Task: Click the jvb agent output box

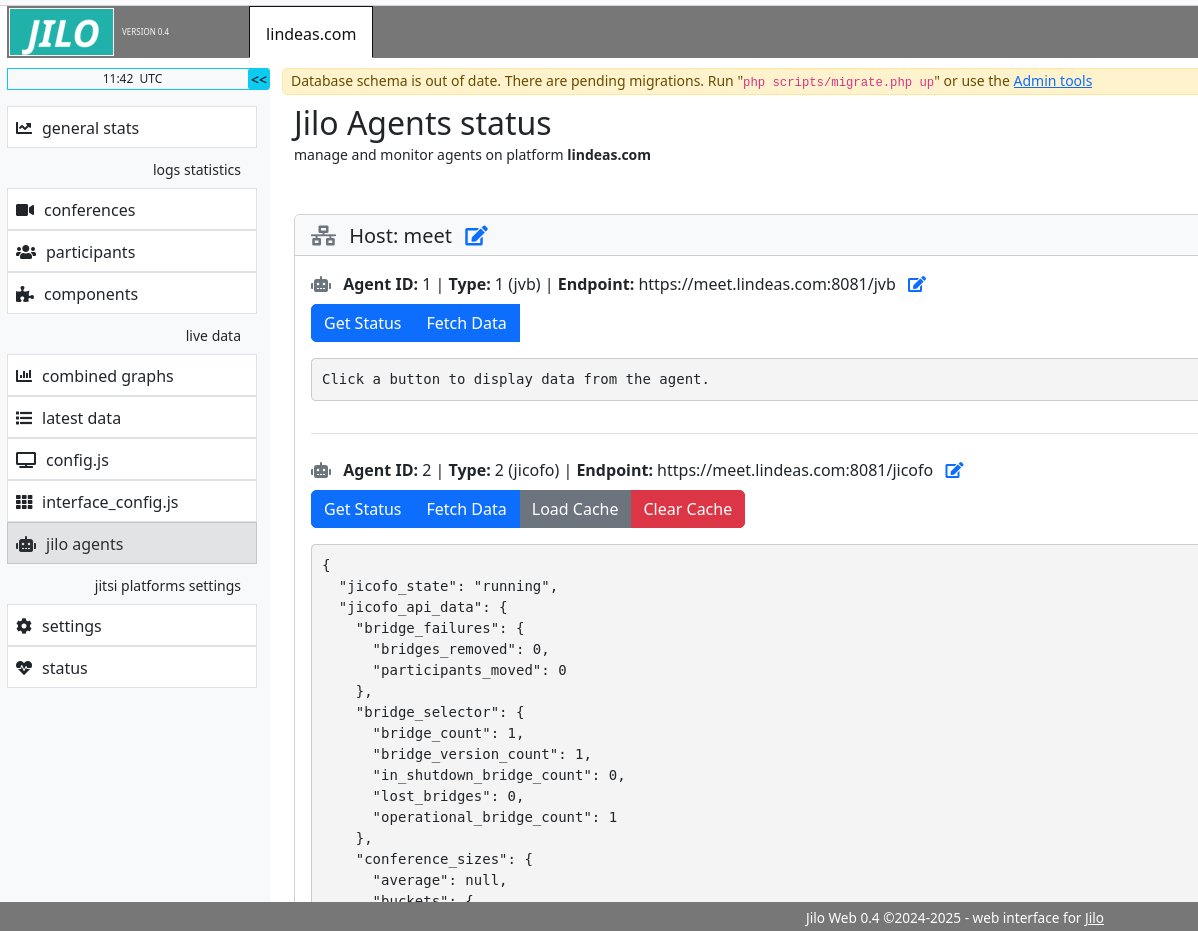Action: point(754,379)
